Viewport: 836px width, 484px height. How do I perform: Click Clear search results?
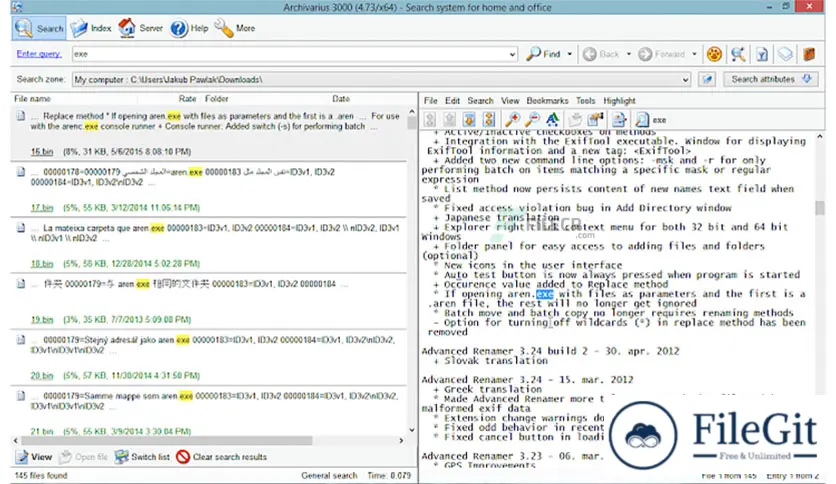pos(221,457)
